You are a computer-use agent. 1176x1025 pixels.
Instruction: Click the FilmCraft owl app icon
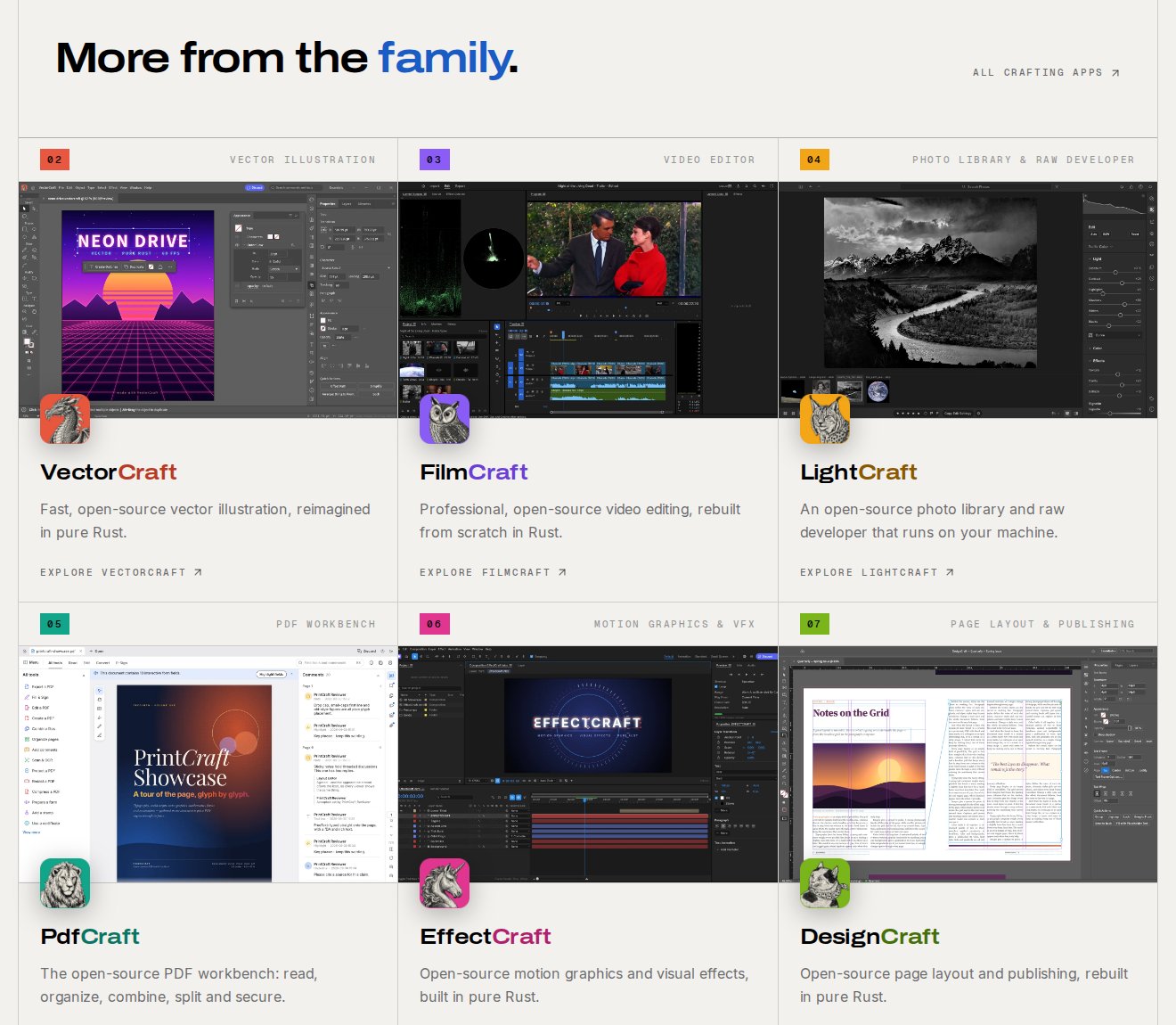445,419
